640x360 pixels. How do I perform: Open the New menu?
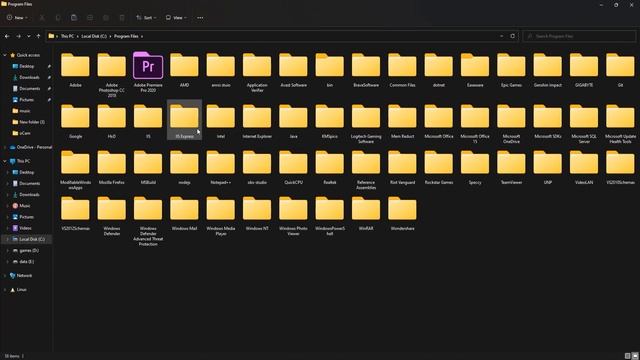pyautogui.click(x=17, y=18)
